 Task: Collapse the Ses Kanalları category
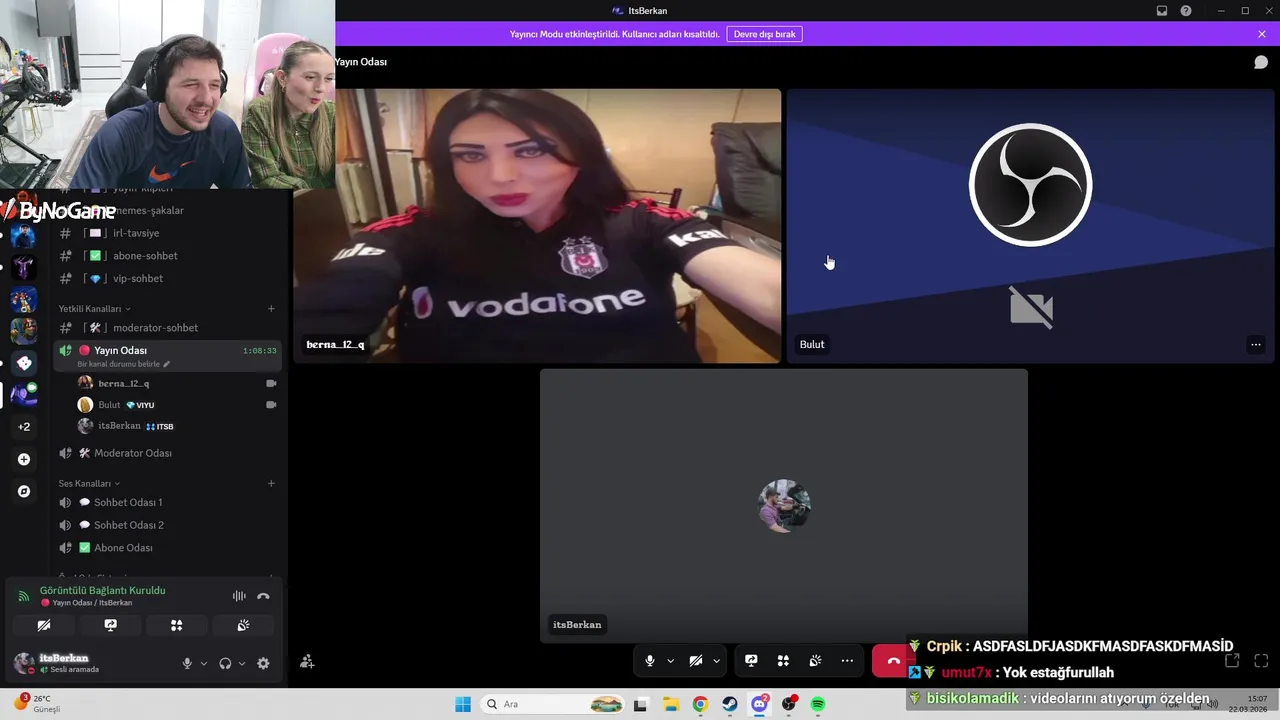pyautogui.click(x=89, y=484)
